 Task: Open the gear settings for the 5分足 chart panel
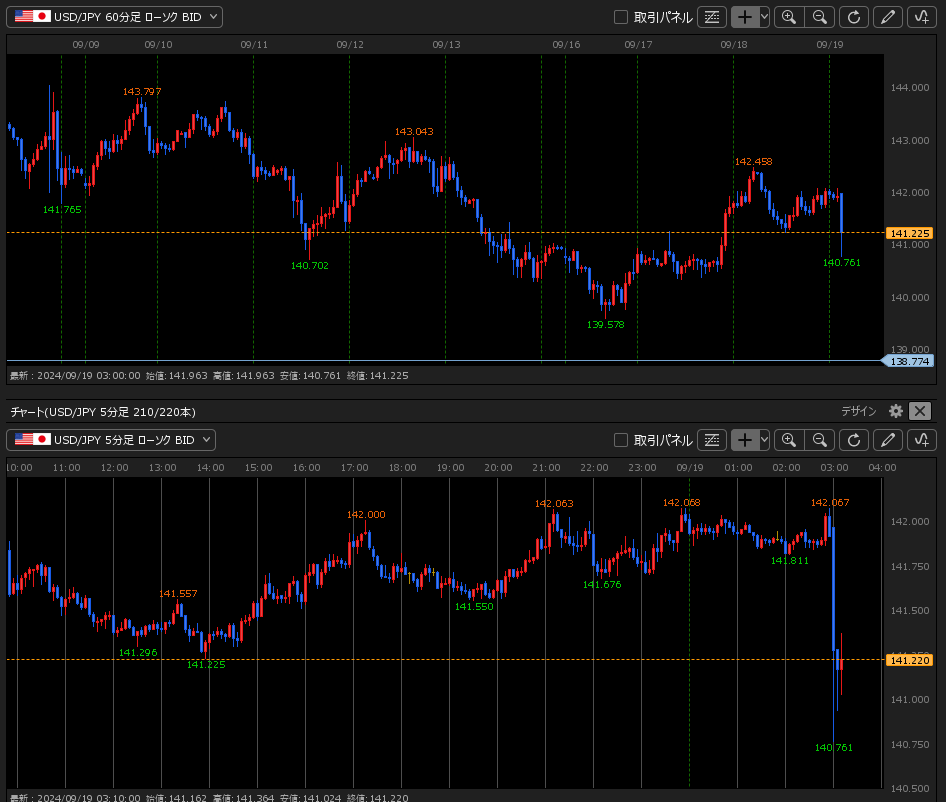(x=896, y=411)
